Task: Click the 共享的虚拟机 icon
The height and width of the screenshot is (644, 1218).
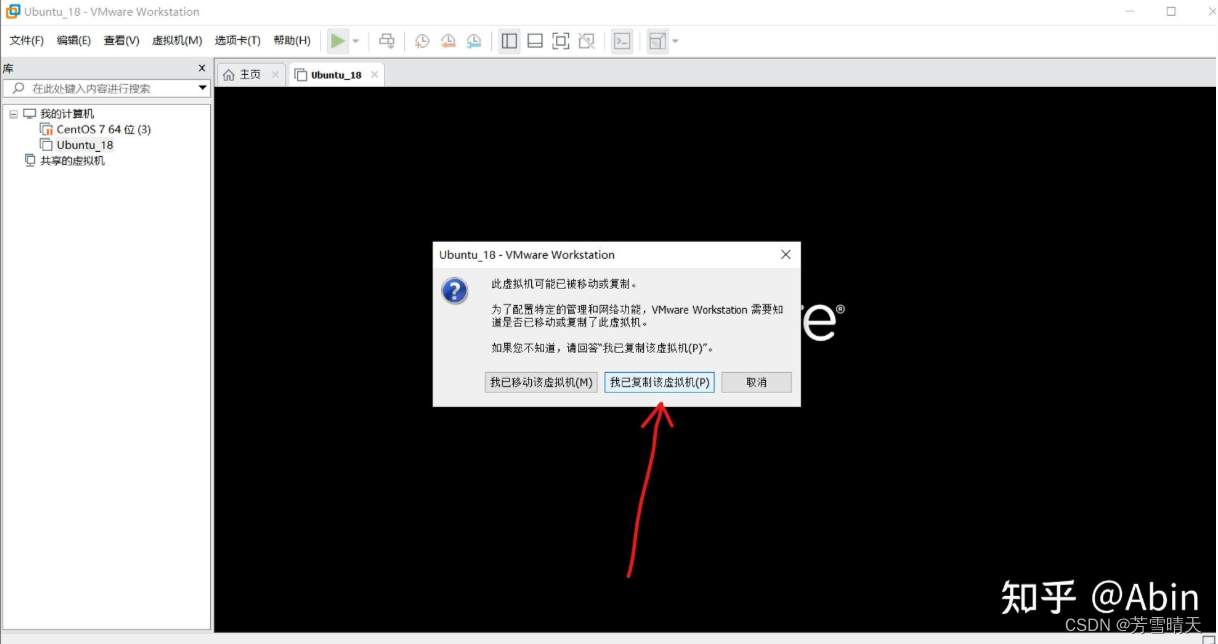Action: tap(30, 160)
